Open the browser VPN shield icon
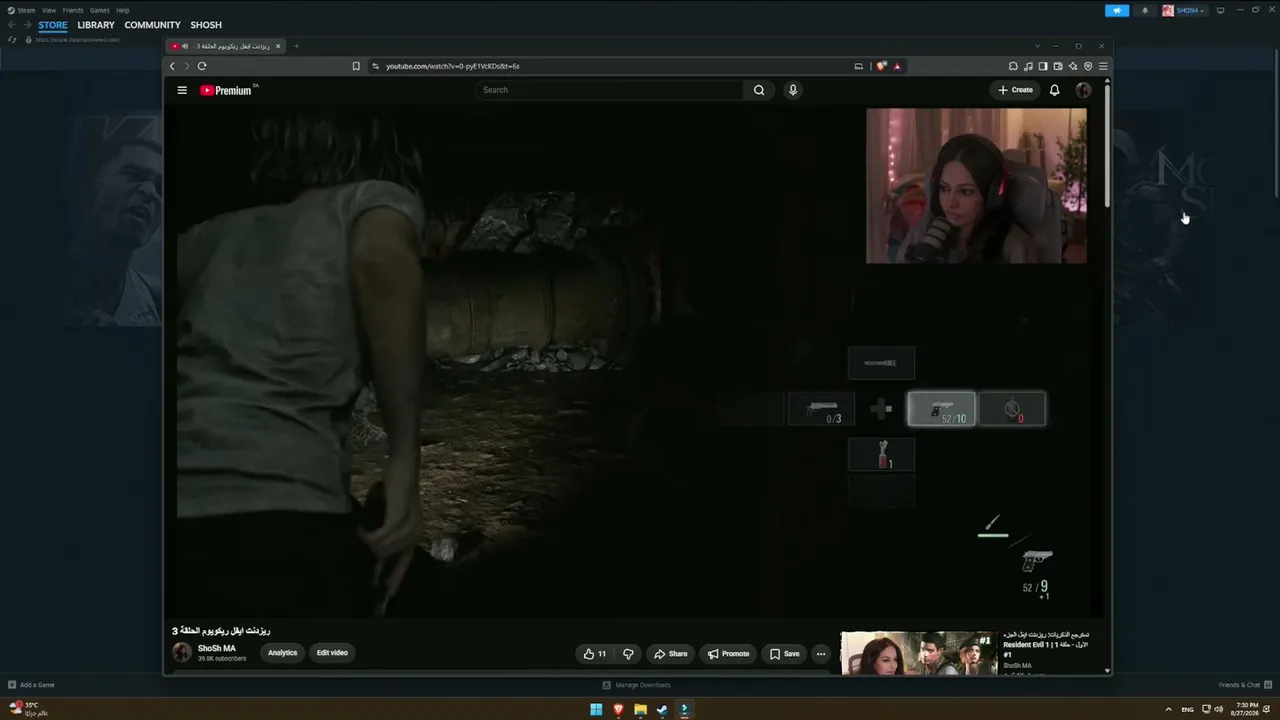 1088,66
